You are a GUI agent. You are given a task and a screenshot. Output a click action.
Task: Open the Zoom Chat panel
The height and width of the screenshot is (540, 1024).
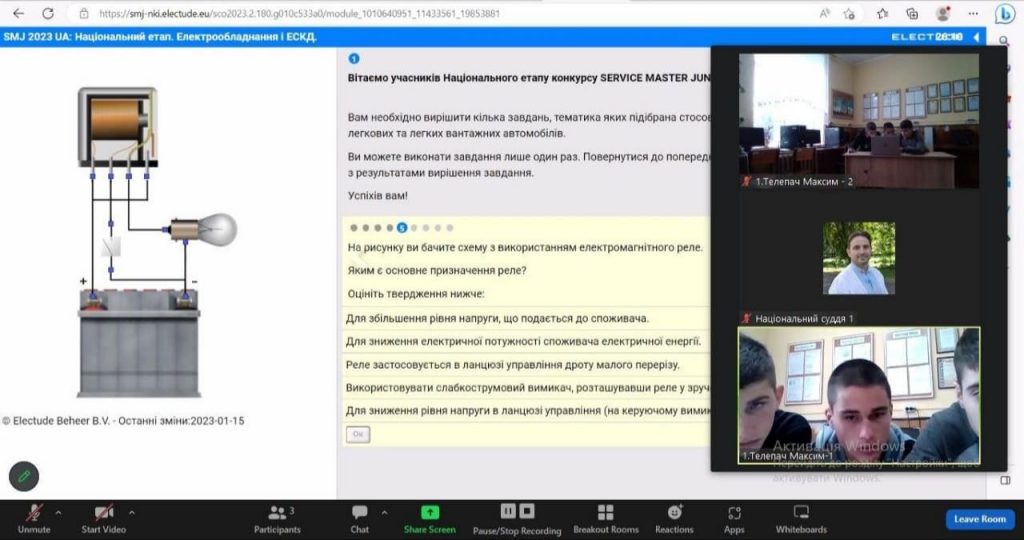coord(359,519)
